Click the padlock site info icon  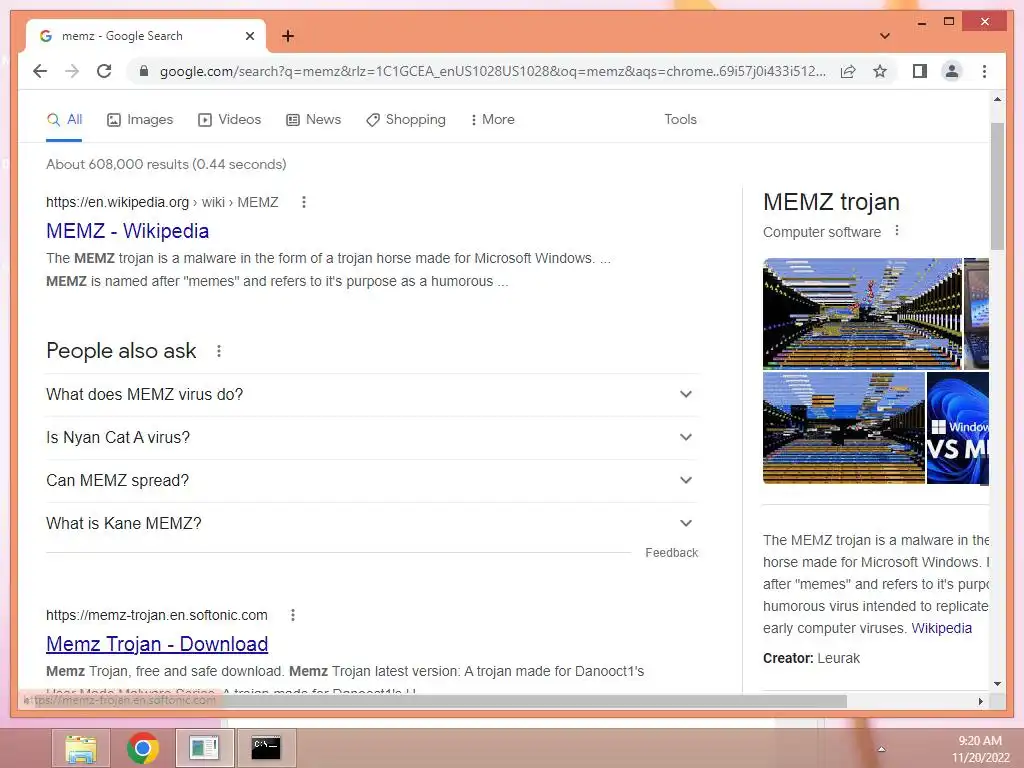point(144,71)
